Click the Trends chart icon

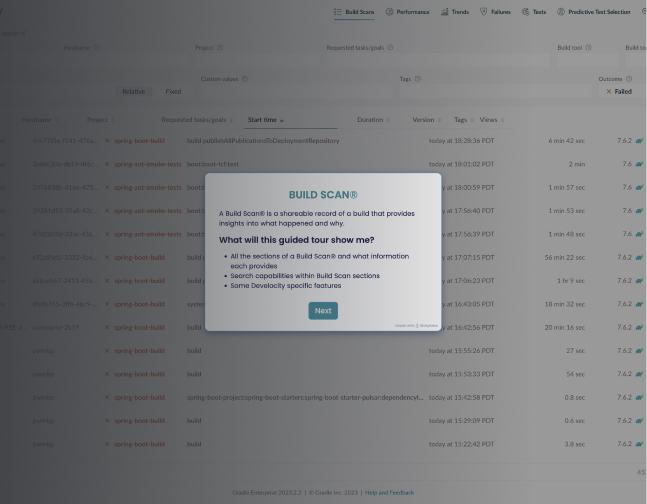tap(444, 12)
